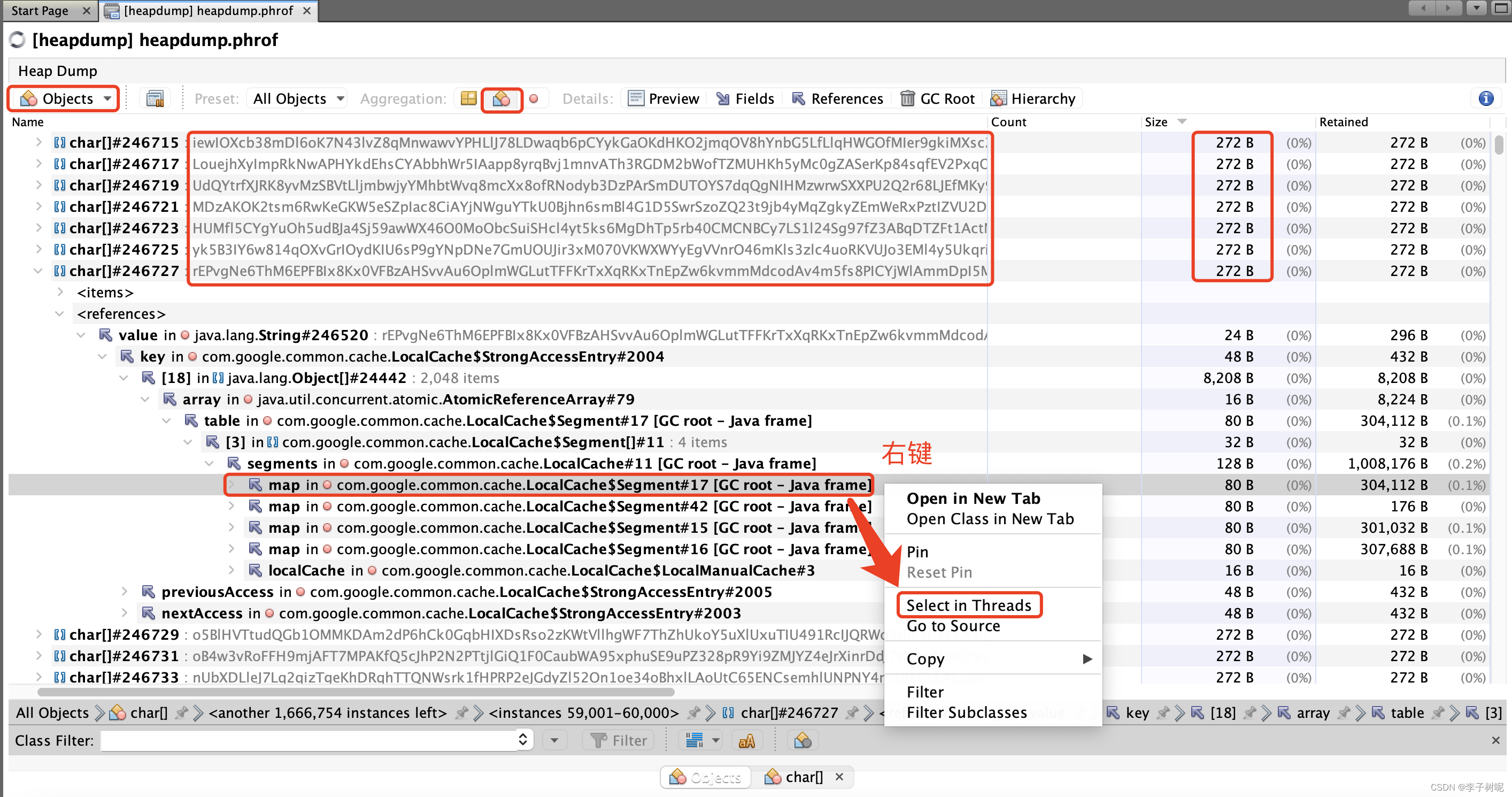
Task: Open the blue info icon
Action: tap(1486, 98)
